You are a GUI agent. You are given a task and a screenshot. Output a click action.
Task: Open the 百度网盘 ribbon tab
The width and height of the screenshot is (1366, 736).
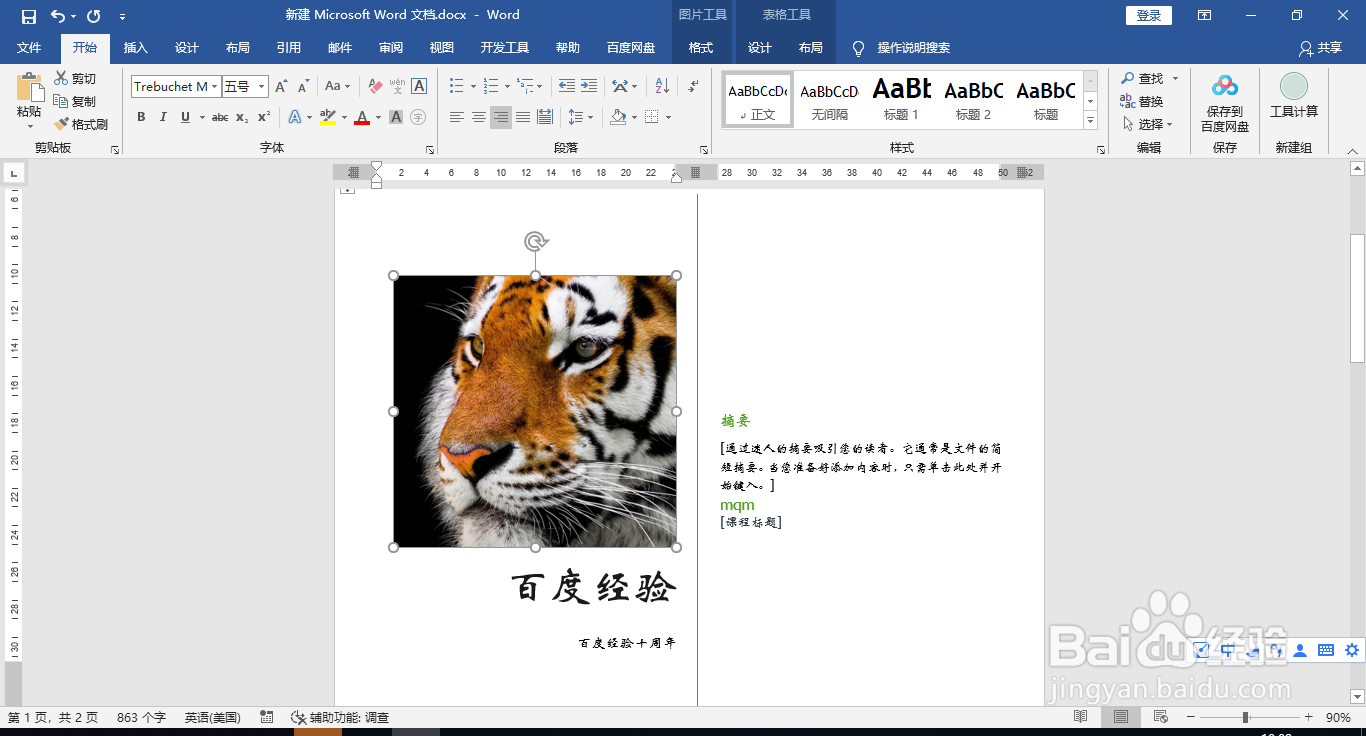(x=631, y=48)
